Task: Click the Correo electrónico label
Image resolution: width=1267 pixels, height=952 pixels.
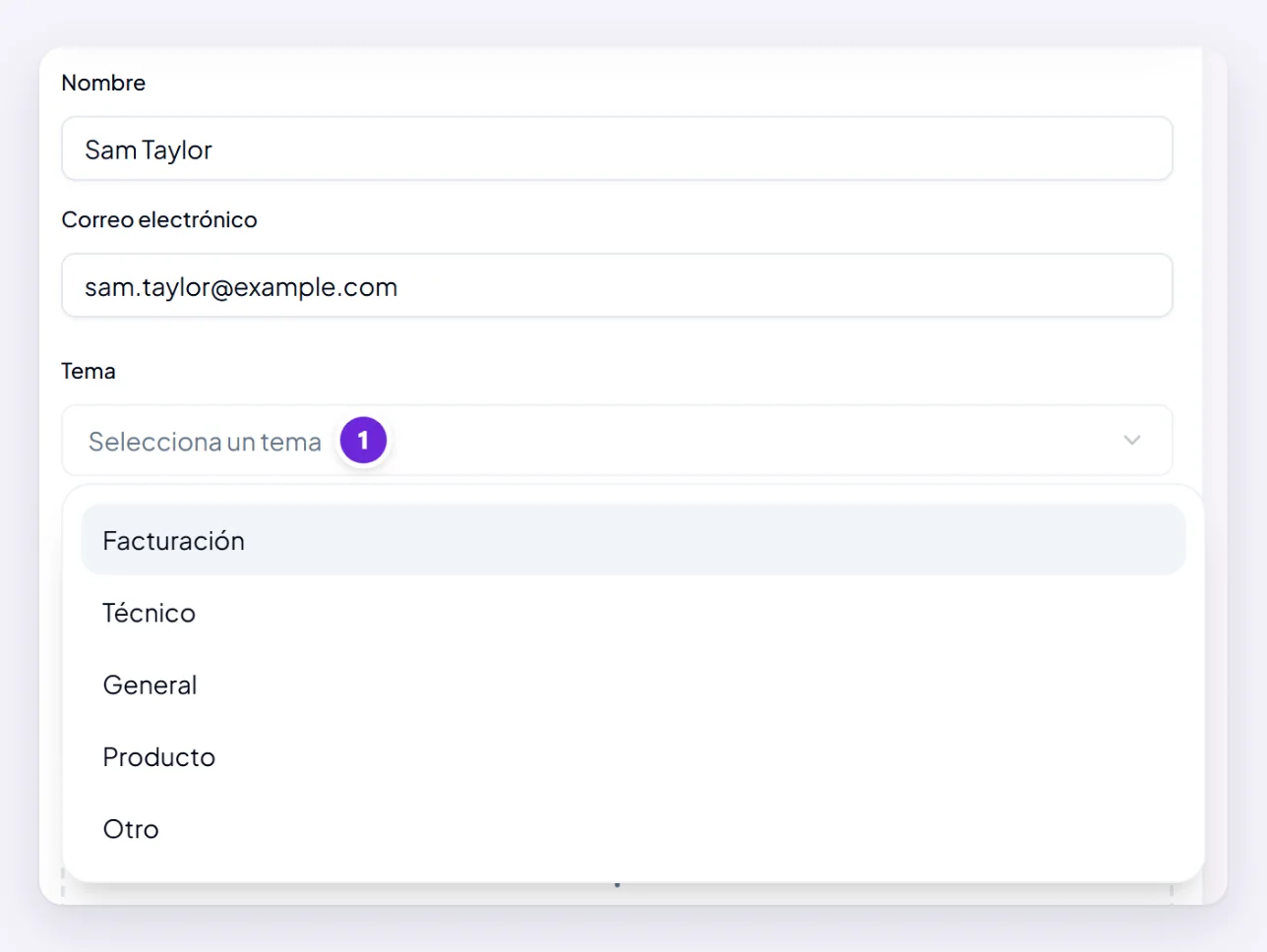Action: click(x=159, y=219)
